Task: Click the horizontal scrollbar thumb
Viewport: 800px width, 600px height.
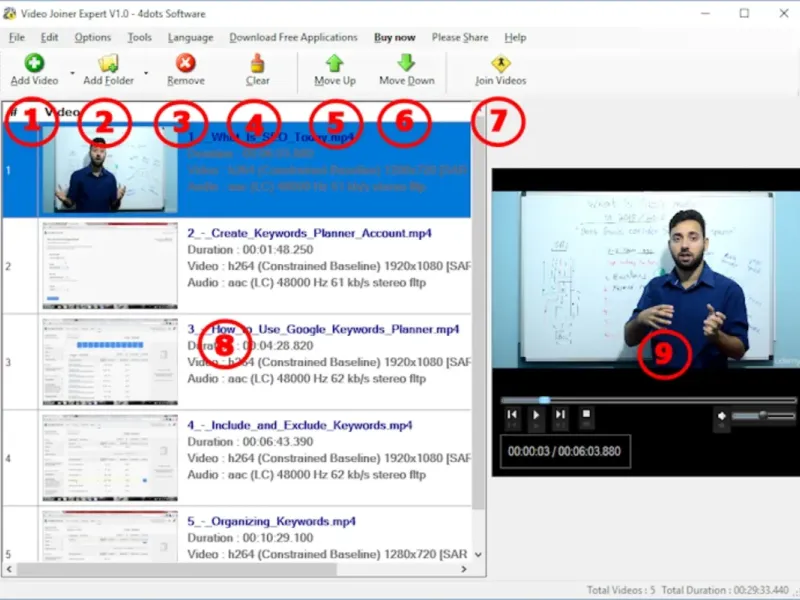Action: point(177,569)
